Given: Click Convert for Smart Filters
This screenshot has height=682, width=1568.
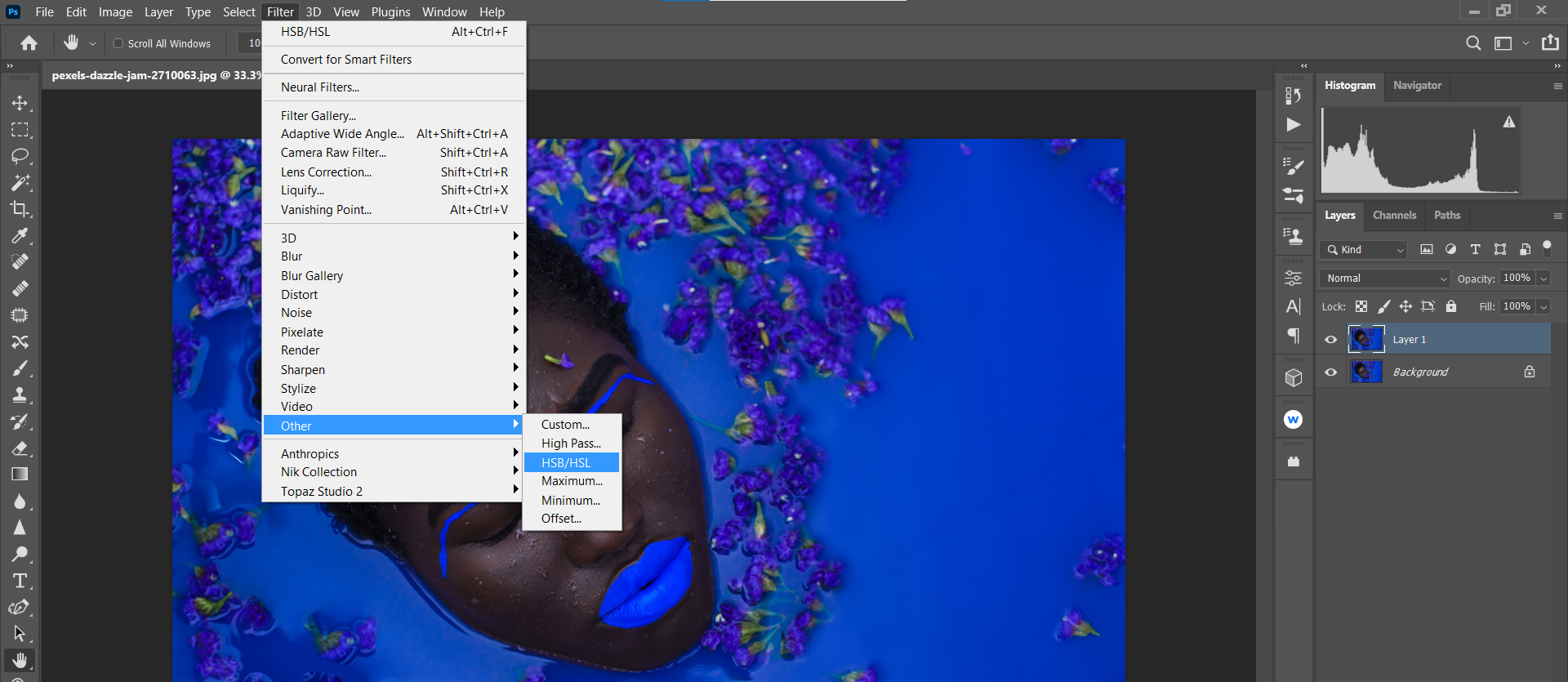Looking at the screenshot, I should pos(346,60).
